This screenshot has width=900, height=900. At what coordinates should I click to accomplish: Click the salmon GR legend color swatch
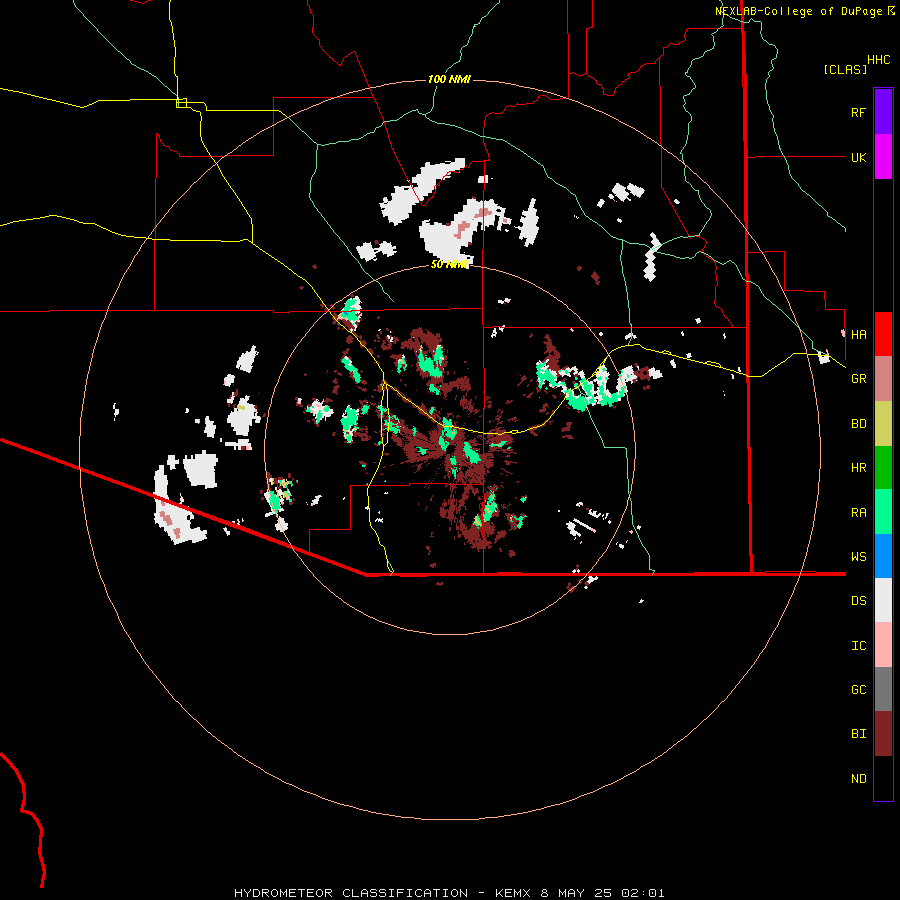883,379
